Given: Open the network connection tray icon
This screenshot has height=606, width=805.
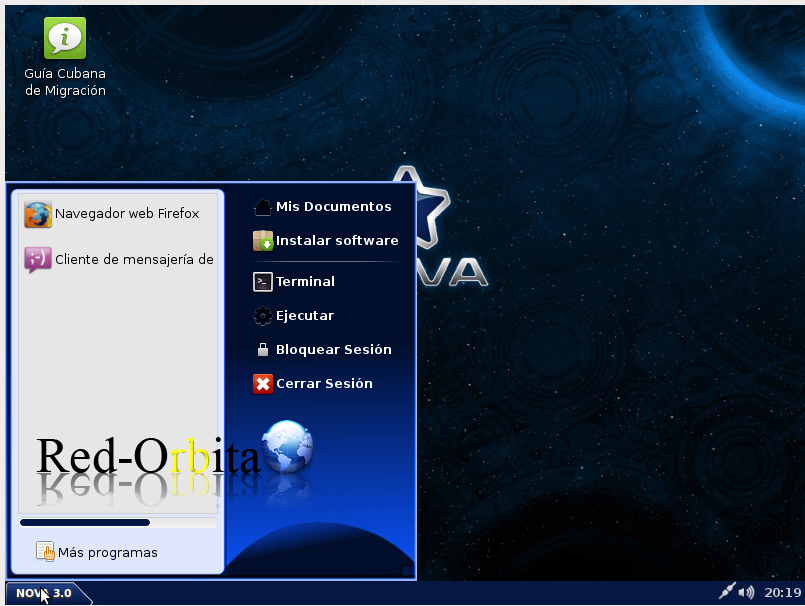Looking at the screenshot, I should pyautogui.click(x=727, y=592).
